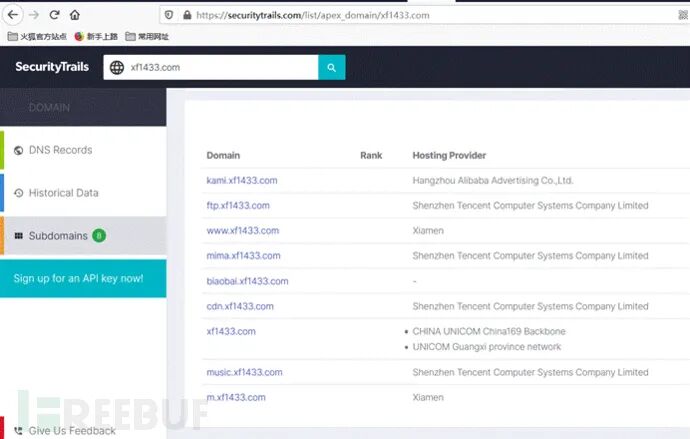The height and width of the screenshot is (439, 690).
Task: Click the Rank column header
Action: [371, 155]
